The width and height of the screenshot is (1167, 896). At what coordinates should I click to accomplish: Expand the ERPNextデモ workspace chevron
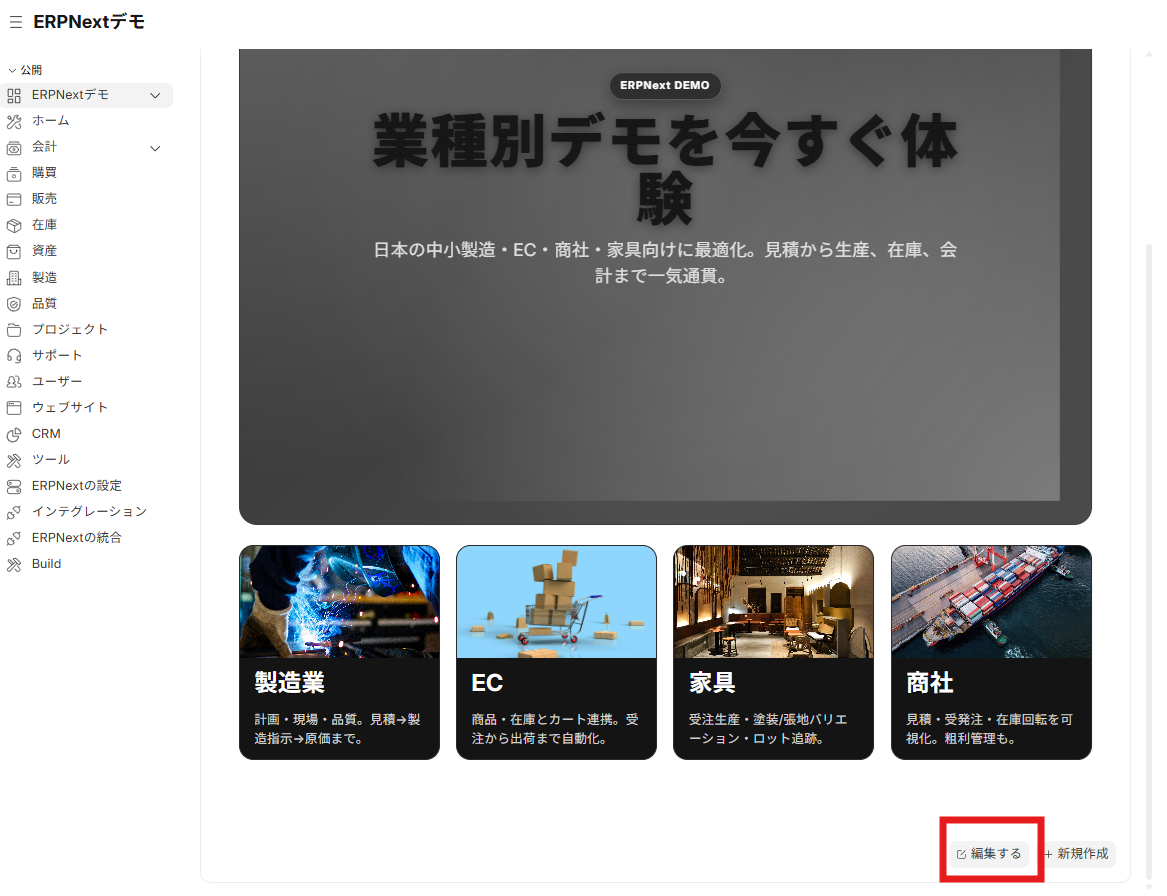pyautogui.click(x=155, y=95)
